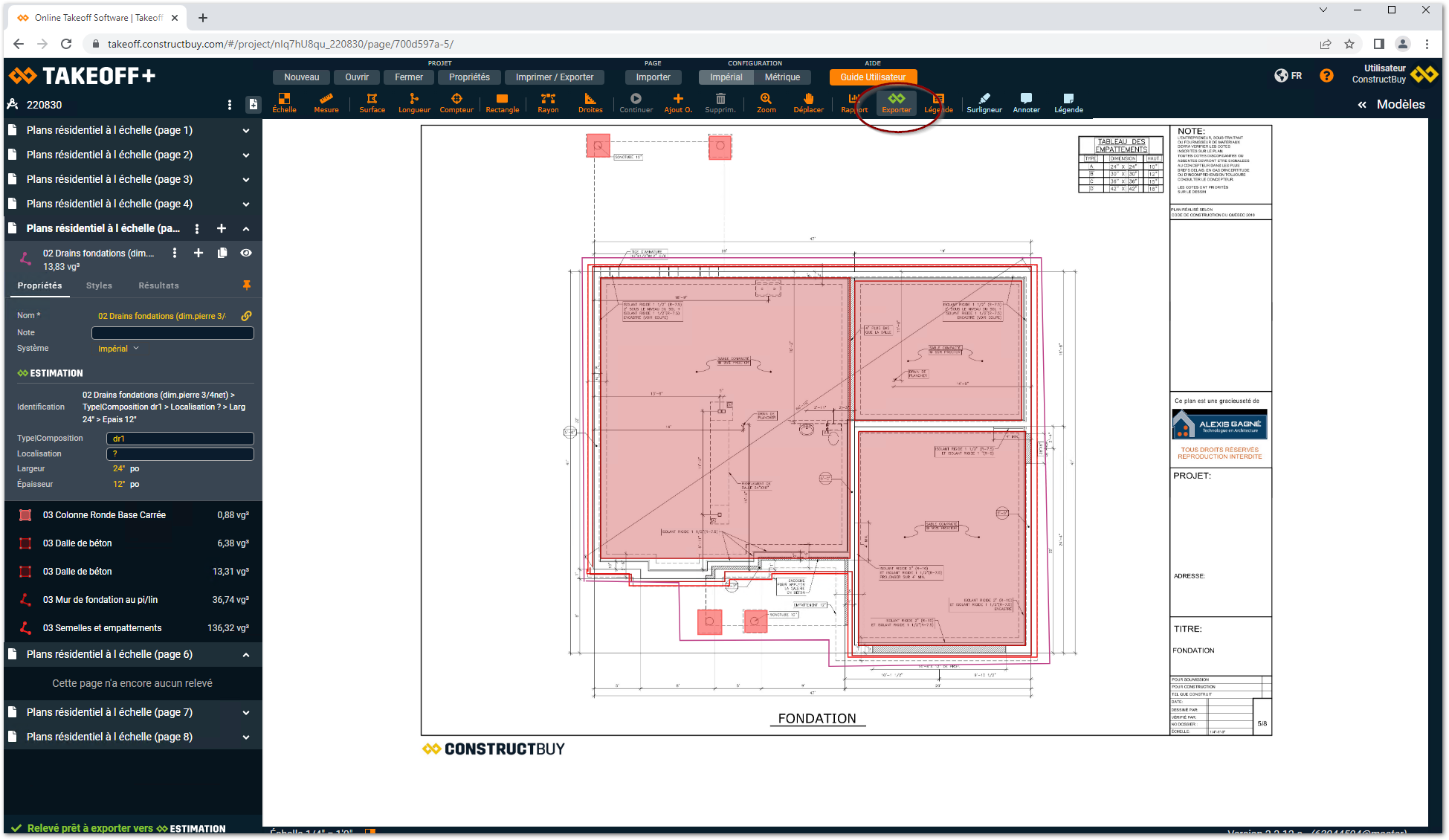Select the Échelle scale tool

[x=284, y=103]
